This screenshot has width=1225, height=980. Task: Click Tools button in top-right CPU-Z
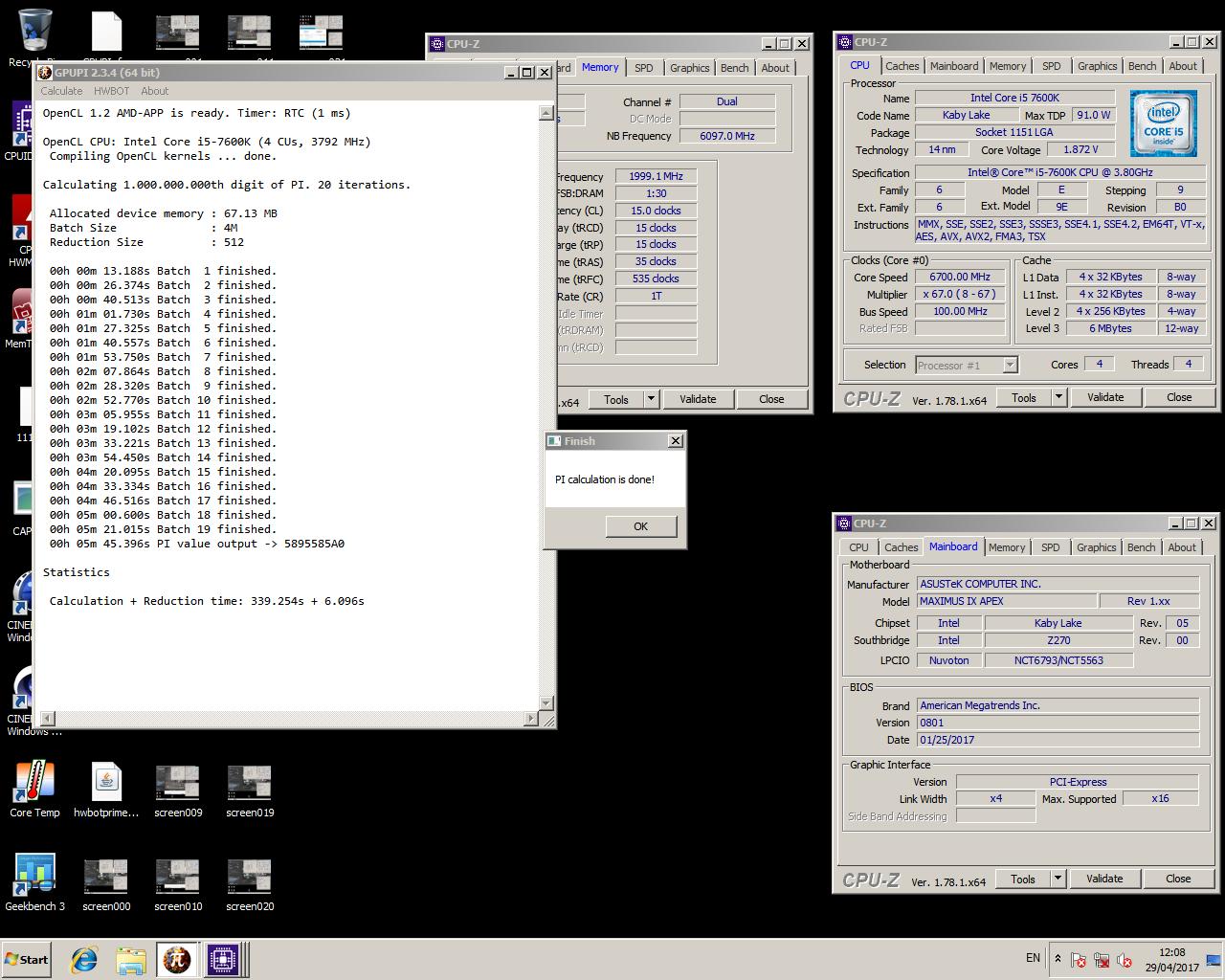(1024, 397)
